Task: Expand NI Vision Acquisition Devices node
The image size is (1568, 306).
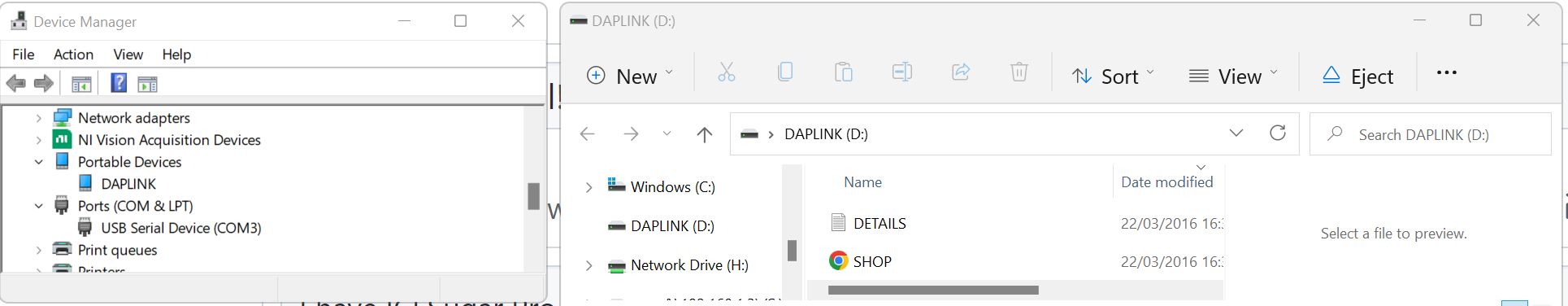Action: (38, 140)
